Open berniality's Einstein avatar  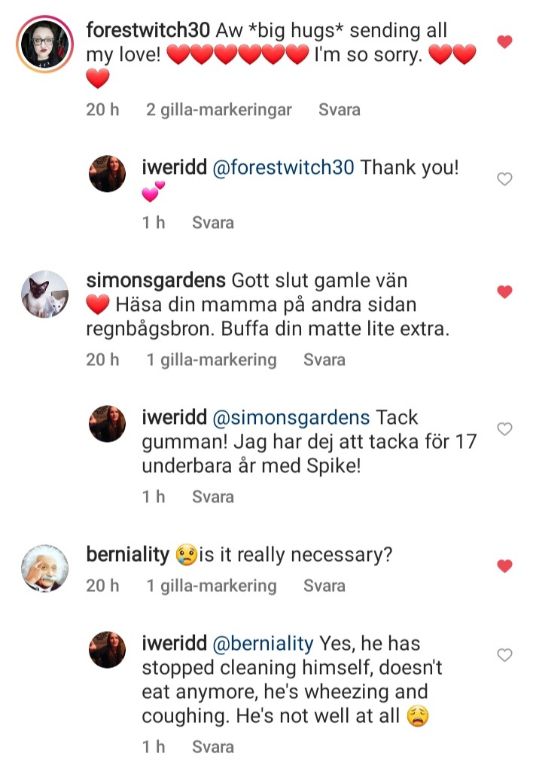45,568
